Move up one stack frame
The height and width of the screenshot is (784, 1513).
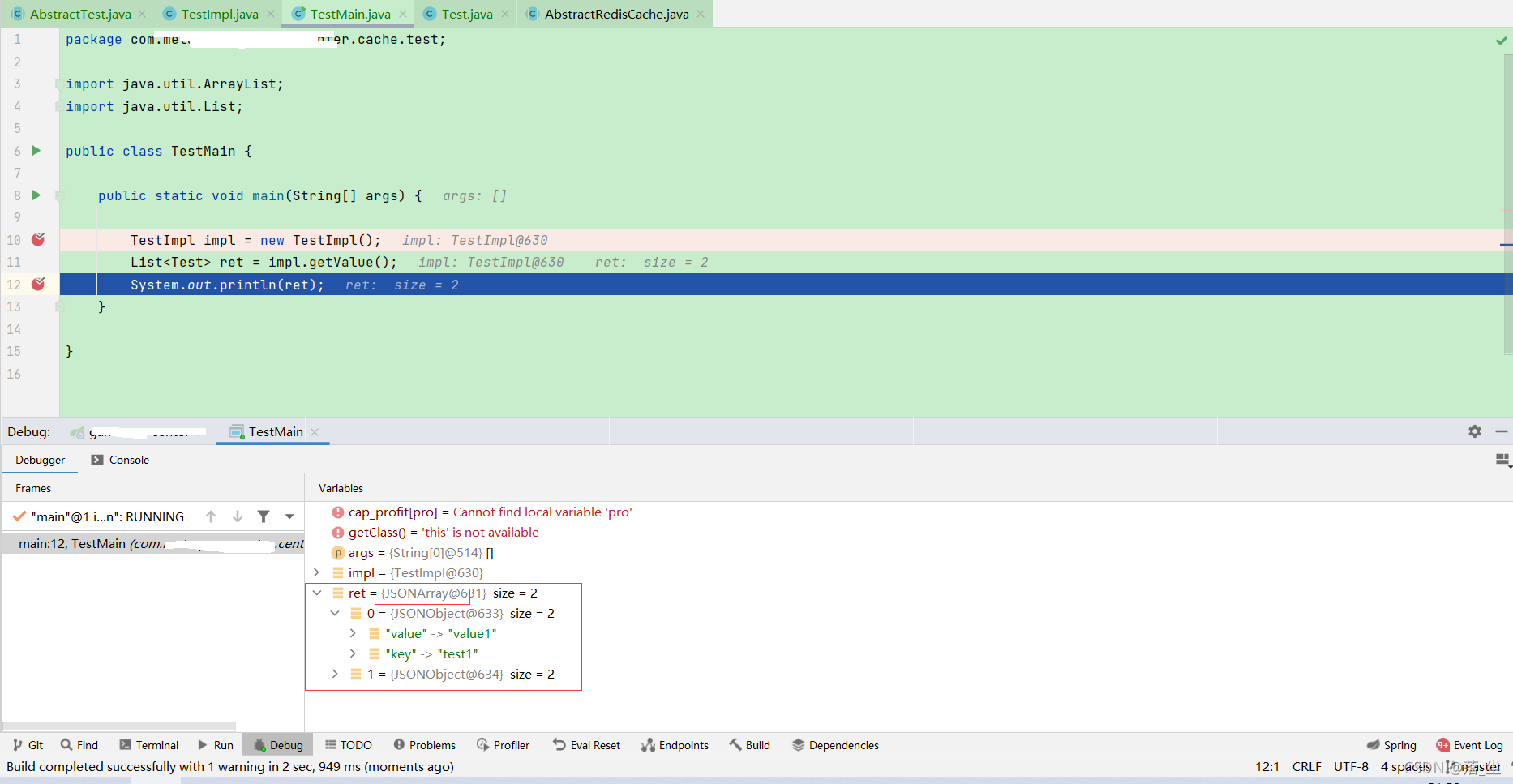pos(211,516)
